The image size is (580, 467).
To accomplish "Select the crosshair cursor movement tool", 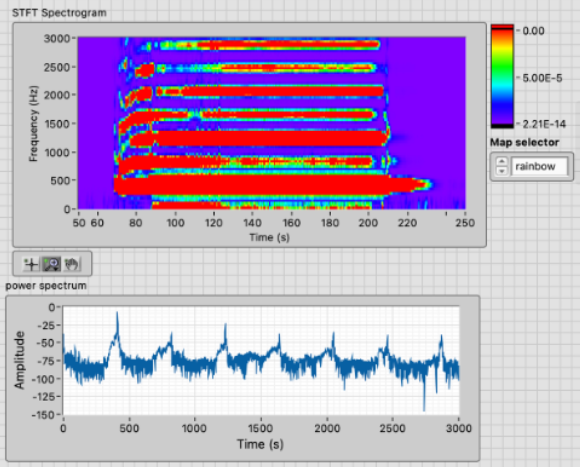I will tap(31, 264).
